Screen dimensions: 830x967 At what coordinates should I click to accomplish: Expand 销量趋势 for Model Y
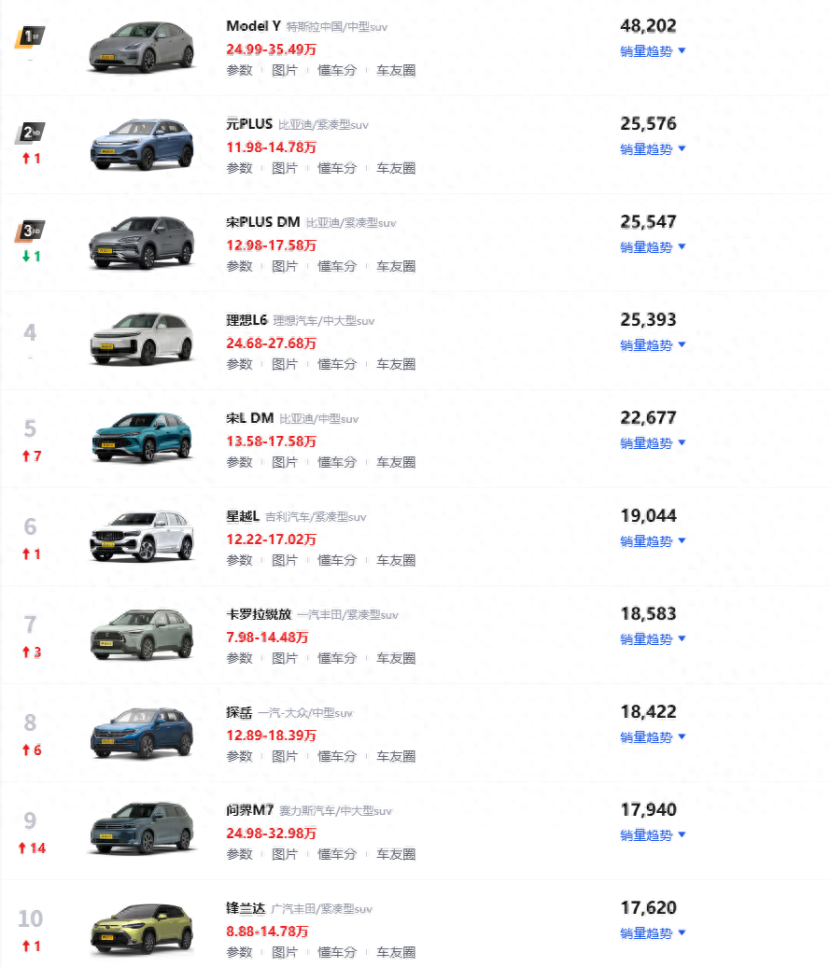click(x=652, y=51)
